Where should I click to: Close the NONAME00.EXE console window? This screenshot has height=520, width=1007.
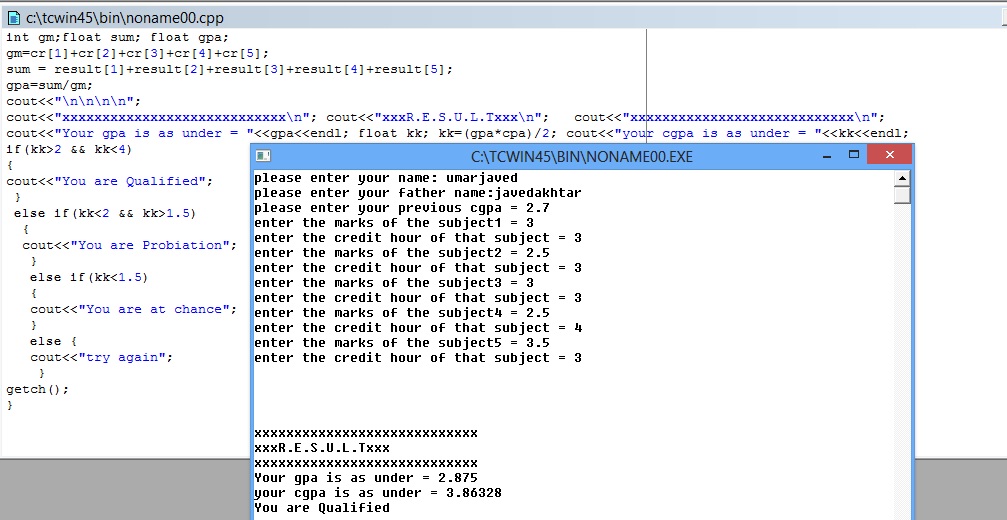pos(889,155)
